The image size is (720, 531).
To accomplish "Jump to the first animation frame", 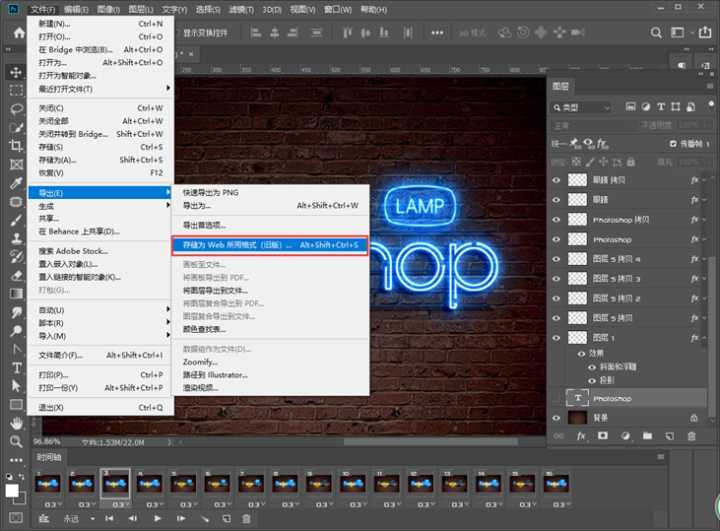I will (x=109, y=519).
